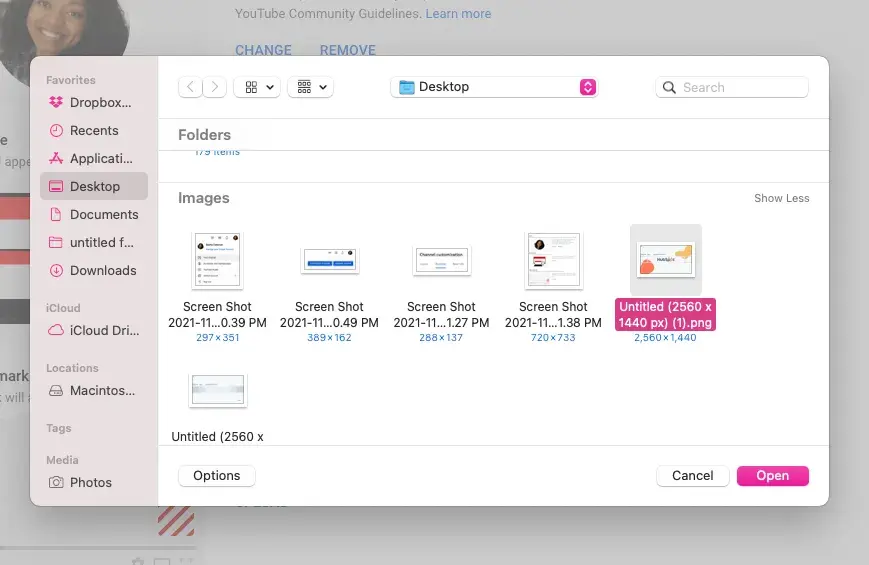
Task: Click the Cancel button
Action: click(693, 476)
